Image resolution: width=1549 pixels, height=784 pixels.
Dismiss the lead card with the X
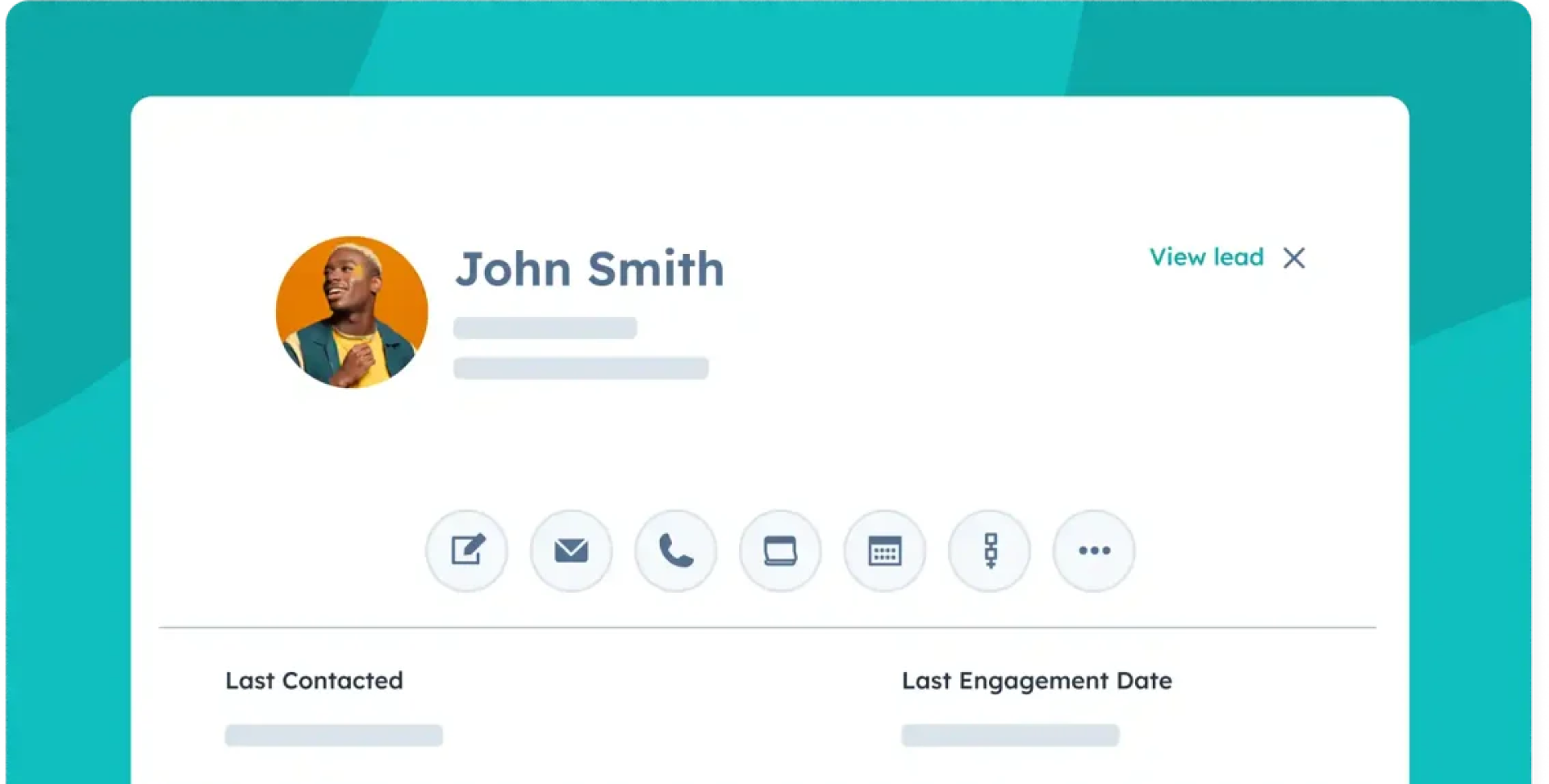coord(1294,258)
